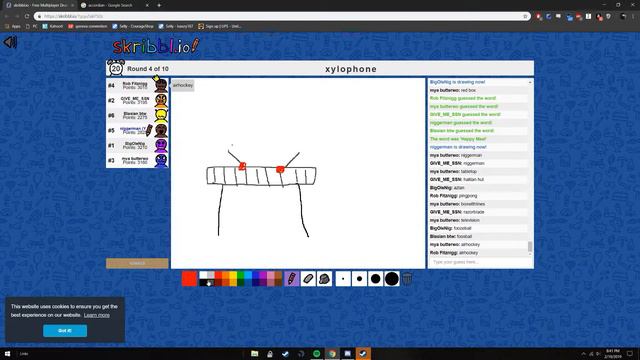
Task: Pick the bright green color swatch
Action: coord(241,276)
